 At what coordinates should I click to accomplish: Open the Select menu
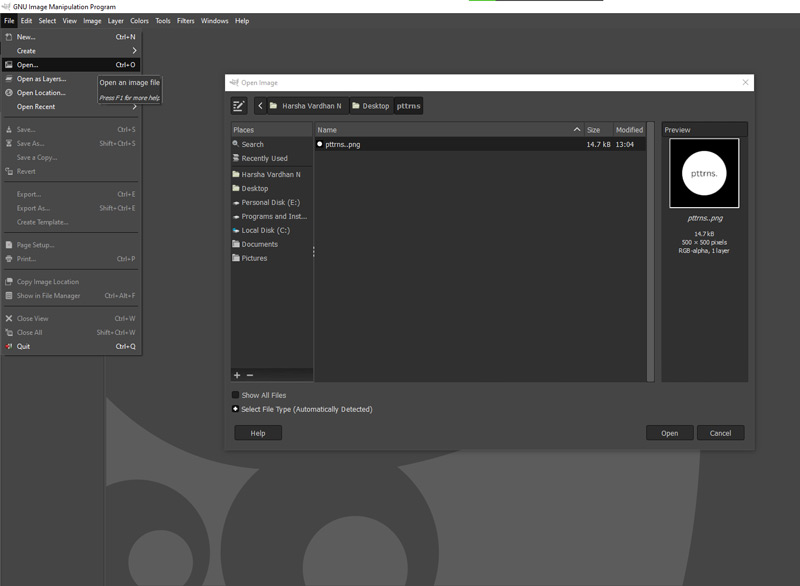tap(47, 21)
